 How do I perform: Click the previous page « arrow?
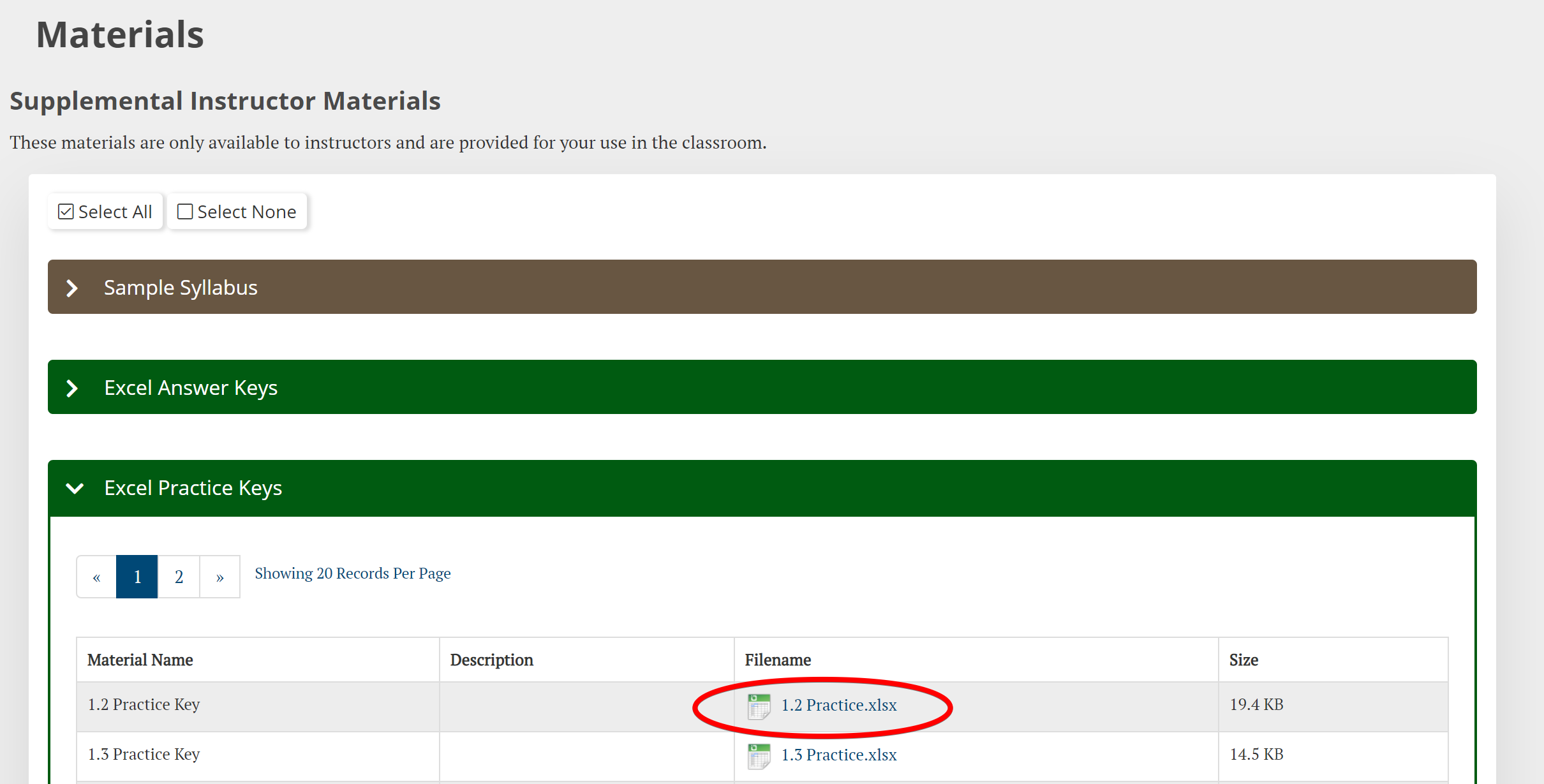click(96, 577)
